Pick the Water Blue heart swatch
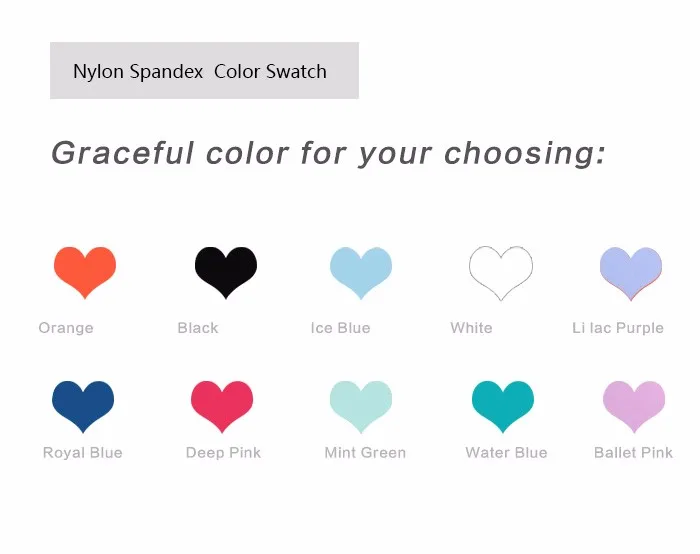Image resolution: width=700 pixels, height=554 pixels. pos(502,404)
